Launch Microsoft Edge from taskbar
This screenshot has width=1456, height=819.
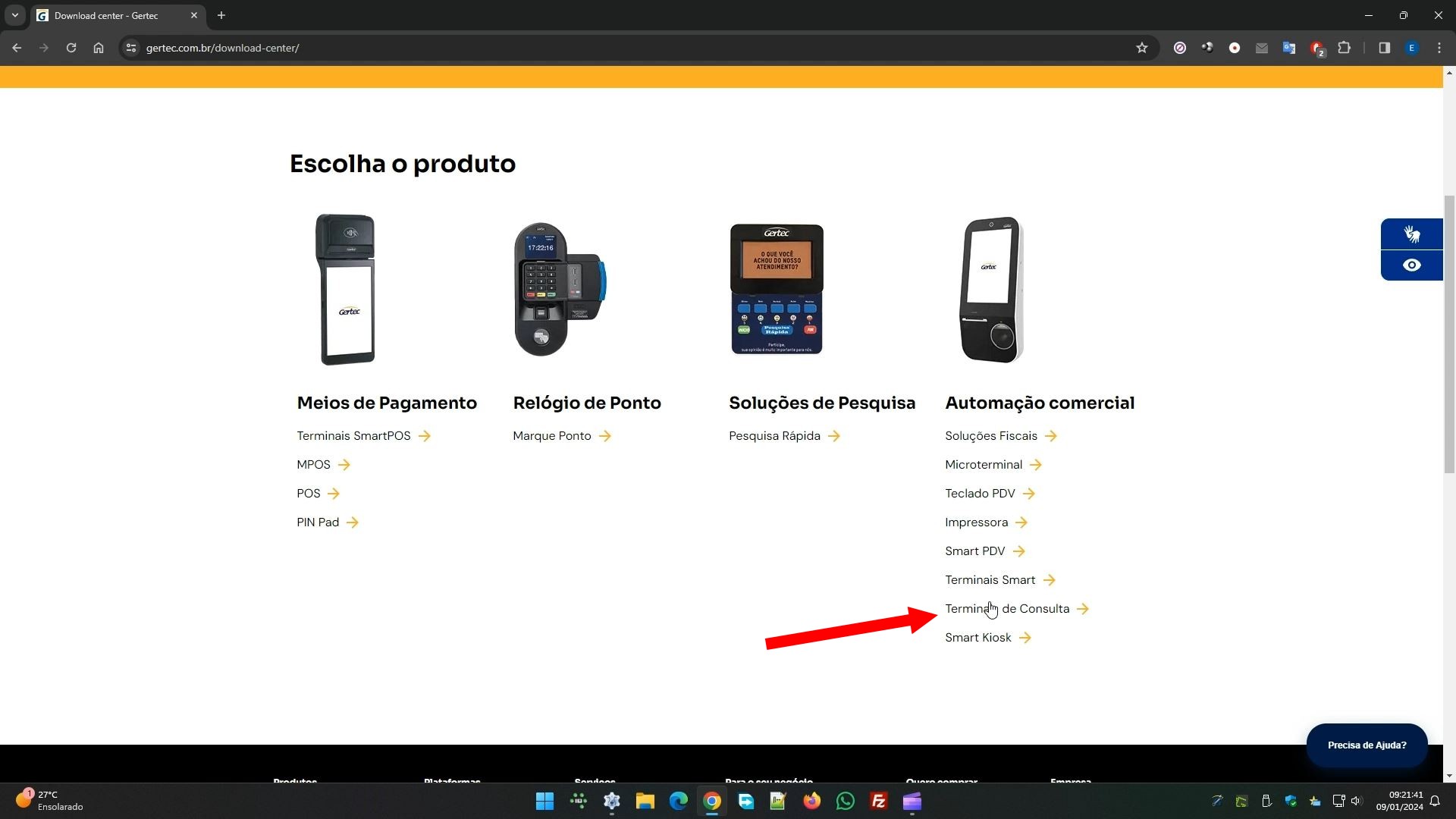(678, 801)
